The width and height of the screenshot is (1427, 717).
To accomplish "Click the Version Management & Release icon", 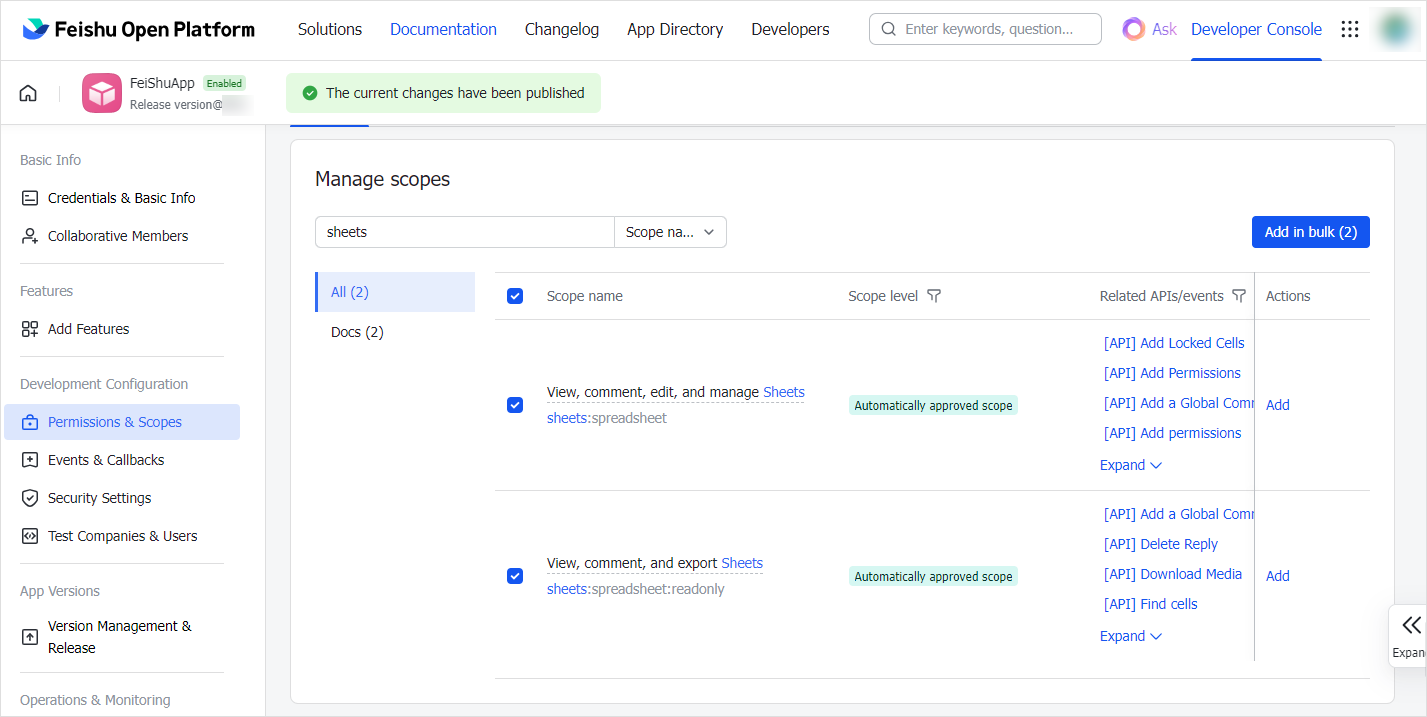I will click(30, 637).
